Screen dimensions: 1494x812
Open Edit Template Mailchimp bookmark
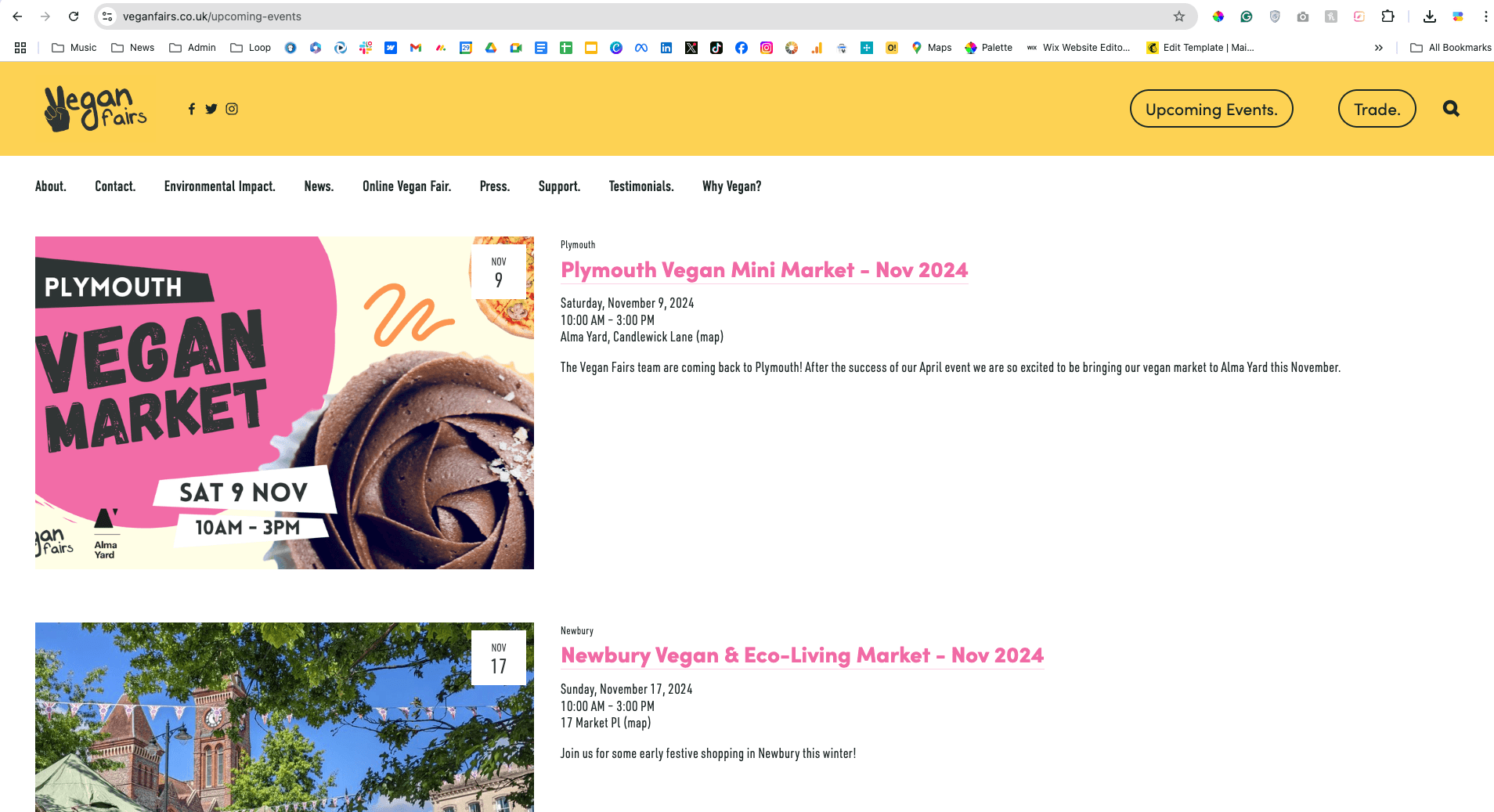pos(1200,48)
